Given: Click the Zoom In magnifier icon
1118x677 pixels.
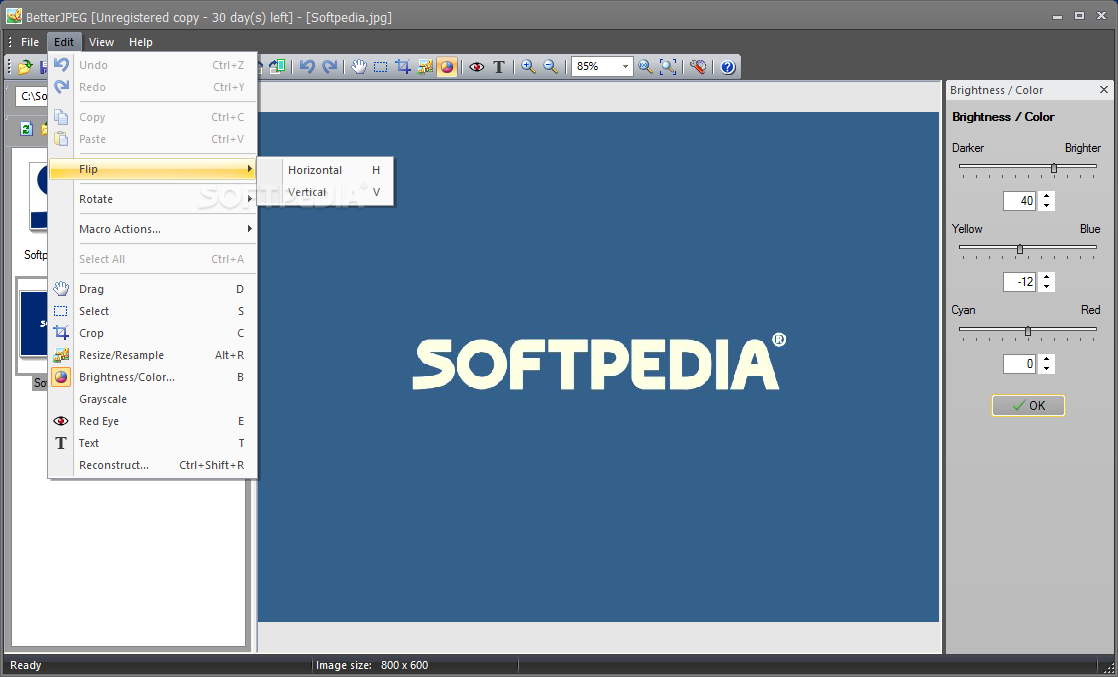Looking at the screenshot, I should [x=528, y=67].
